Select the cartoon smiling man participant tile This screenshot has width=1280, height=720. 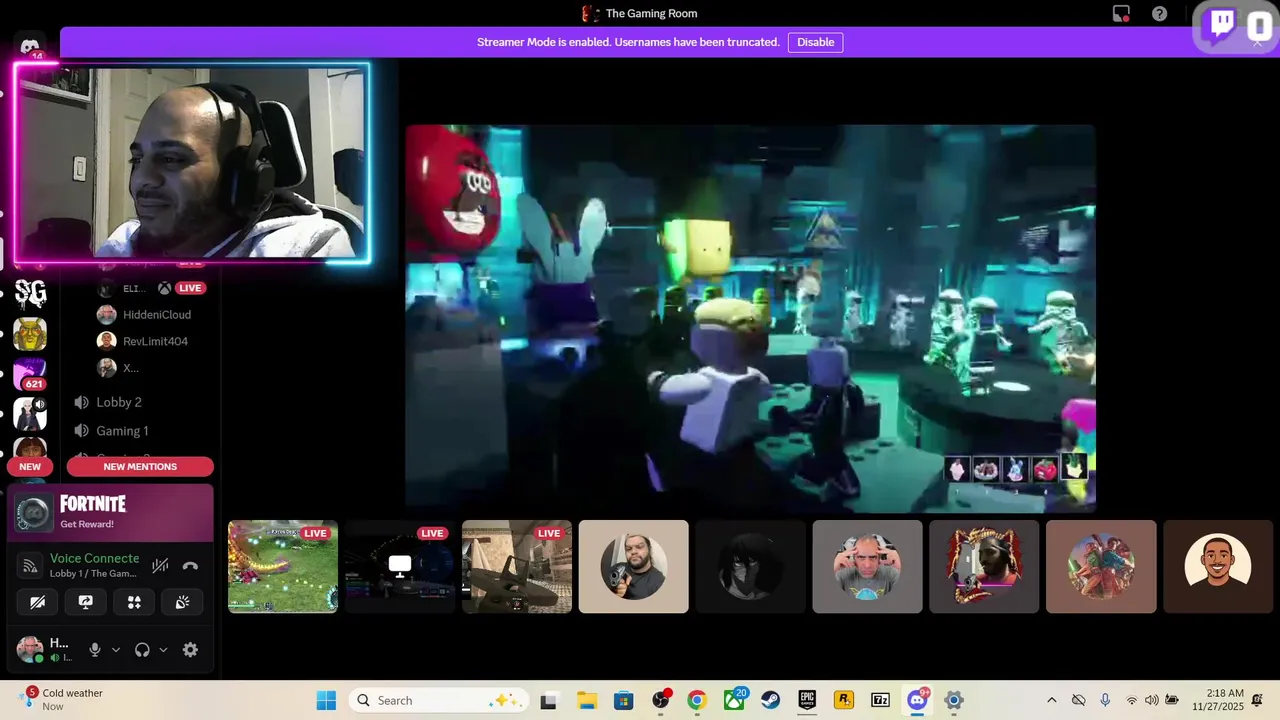pos(1218,566)
